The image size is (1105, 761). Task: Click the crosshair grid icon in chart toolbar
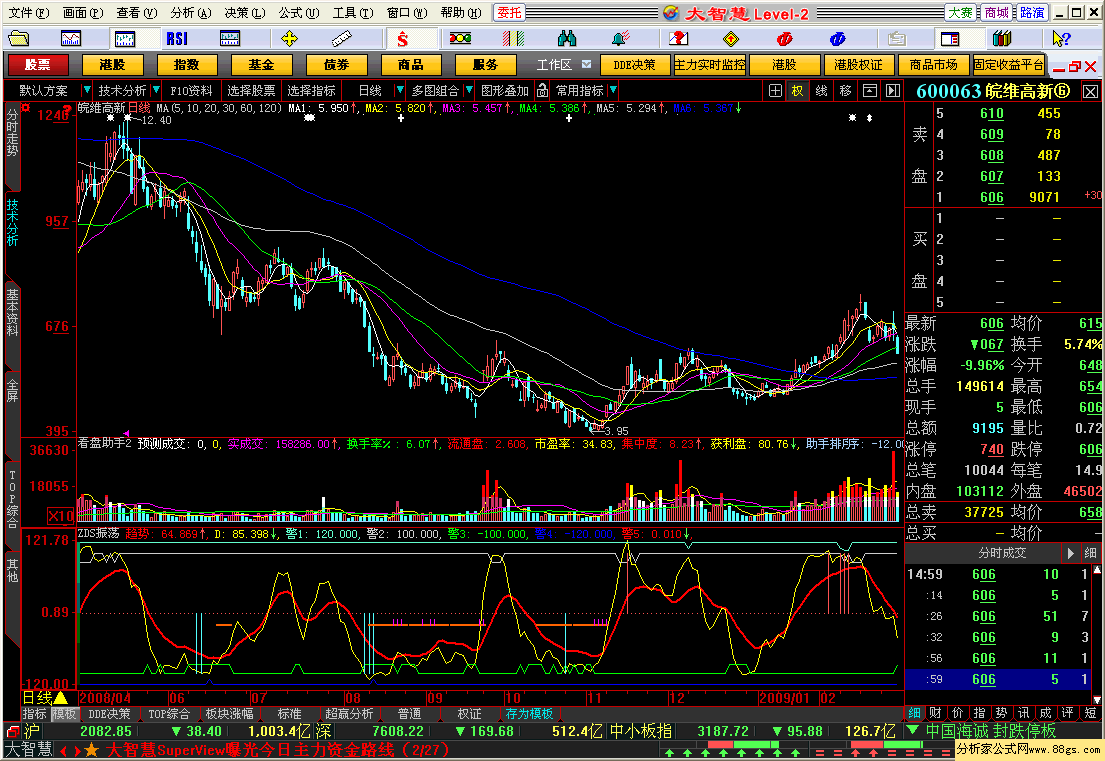[775, 90]
